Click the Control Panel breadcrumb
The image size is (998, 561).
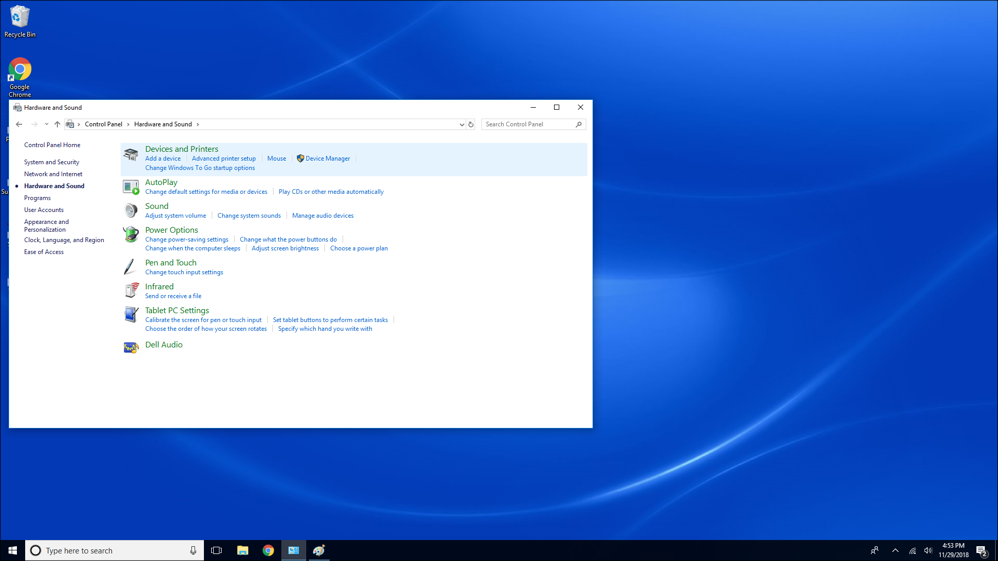103,124
